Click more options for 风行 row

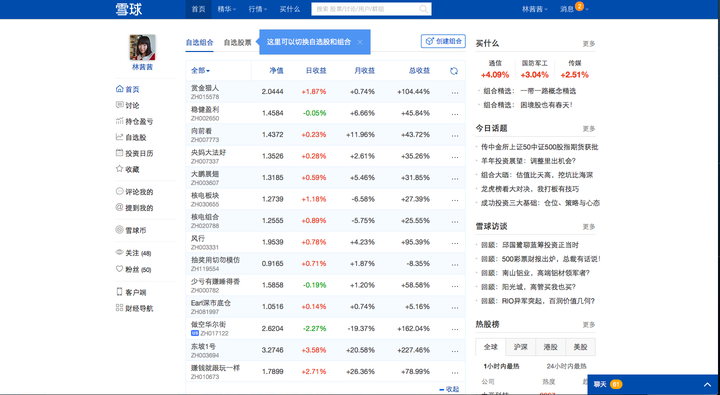coord(455,243)
